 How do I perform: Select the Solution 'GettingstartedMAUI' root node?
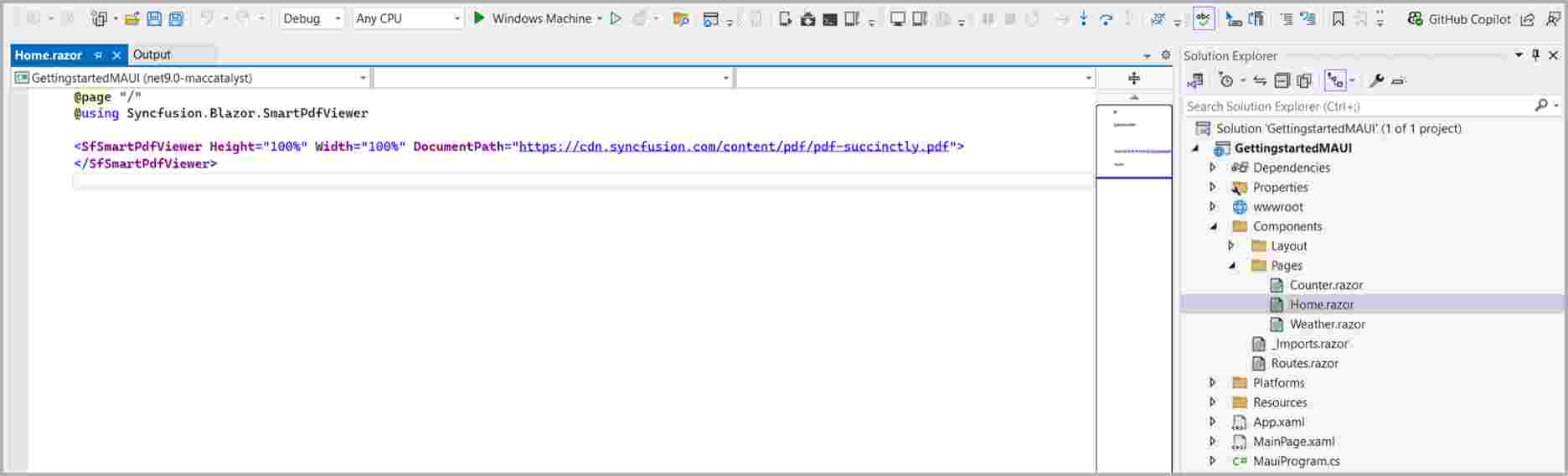click(x=1338, y=128)
